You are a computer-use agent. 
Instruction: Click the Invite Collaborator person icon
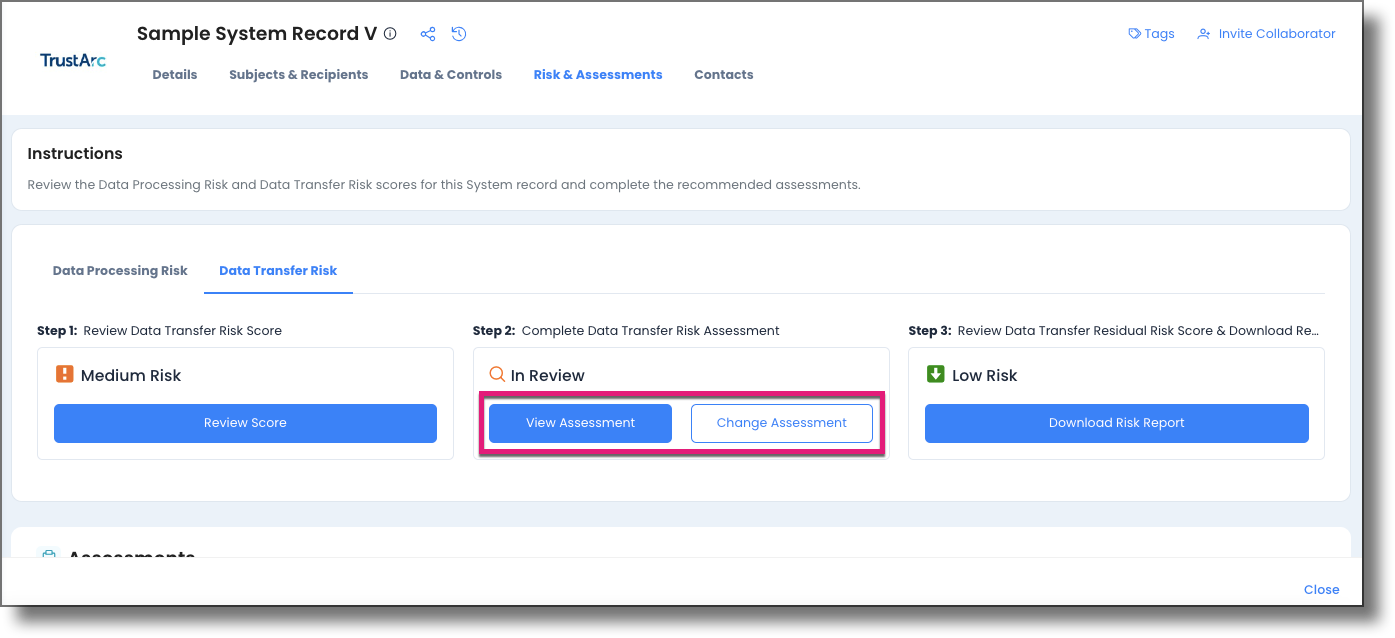click(x=1204, y=34)
